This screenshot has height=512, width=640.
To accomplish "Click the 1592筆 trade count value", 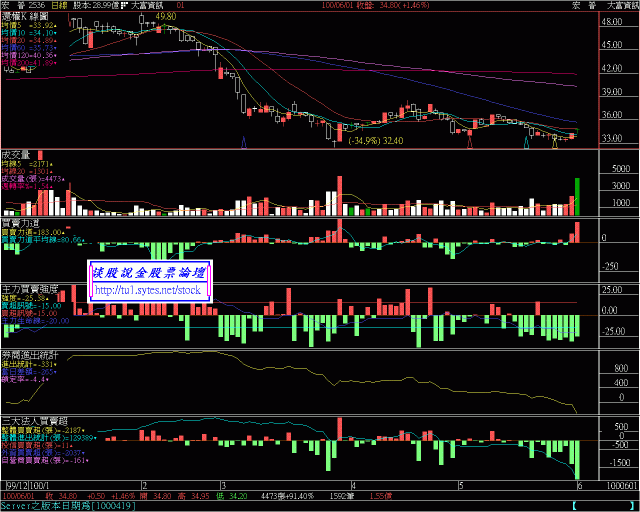I will (x=342, y=496).
